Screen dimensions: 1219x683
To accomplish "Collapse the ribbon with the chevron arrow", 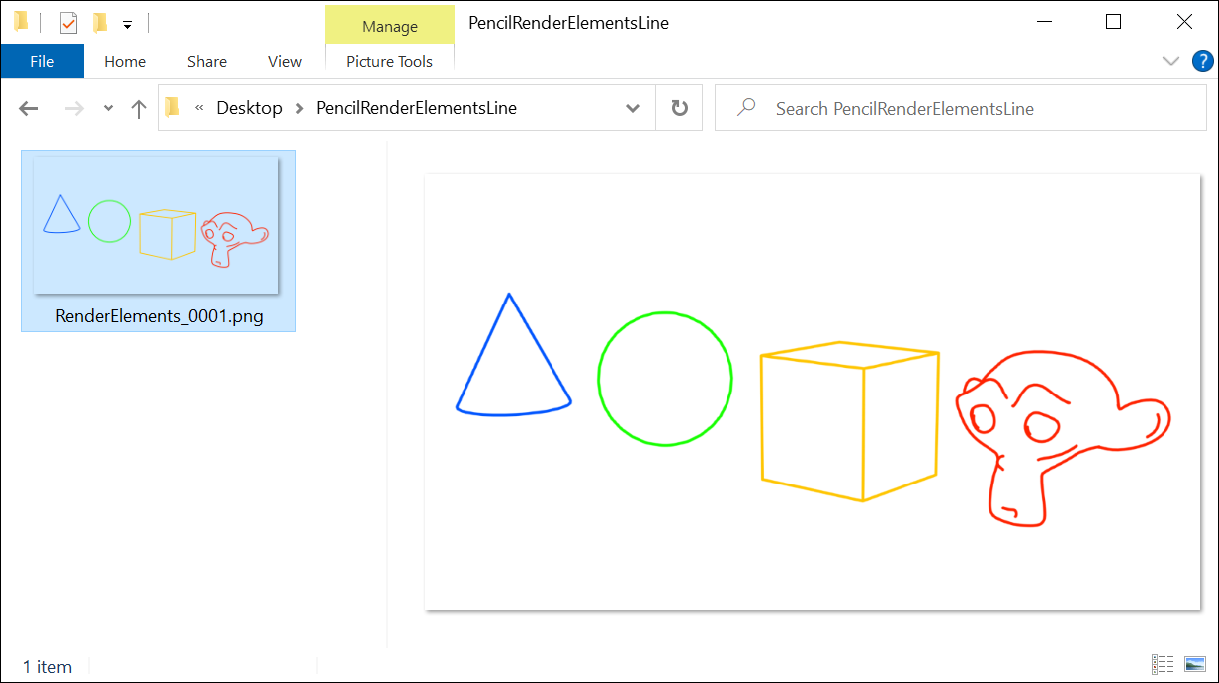I will [x=1170, y=61].
